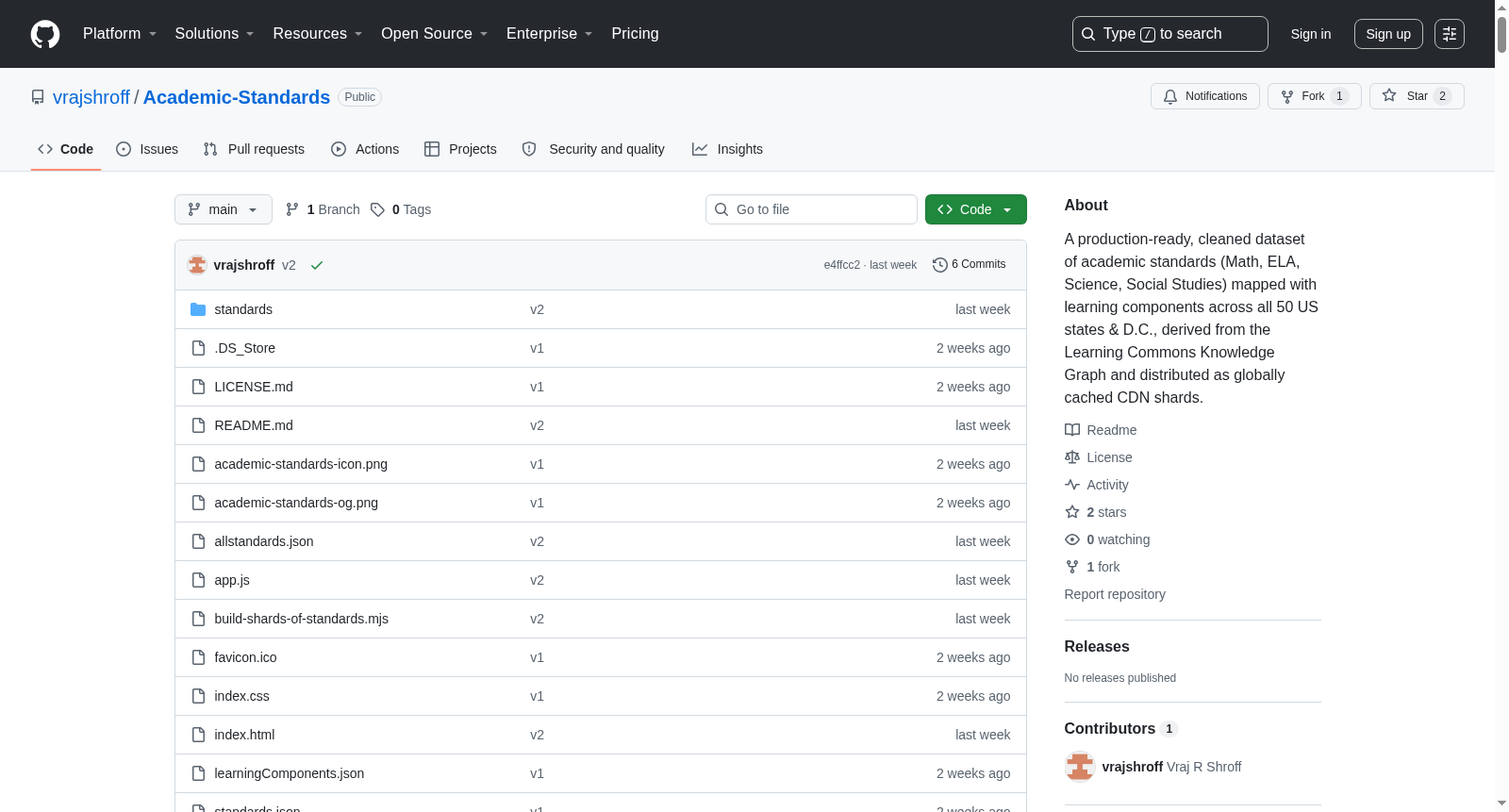Open the Actions tab
The height and width of the screenshot is (812, 1509).
365,149
